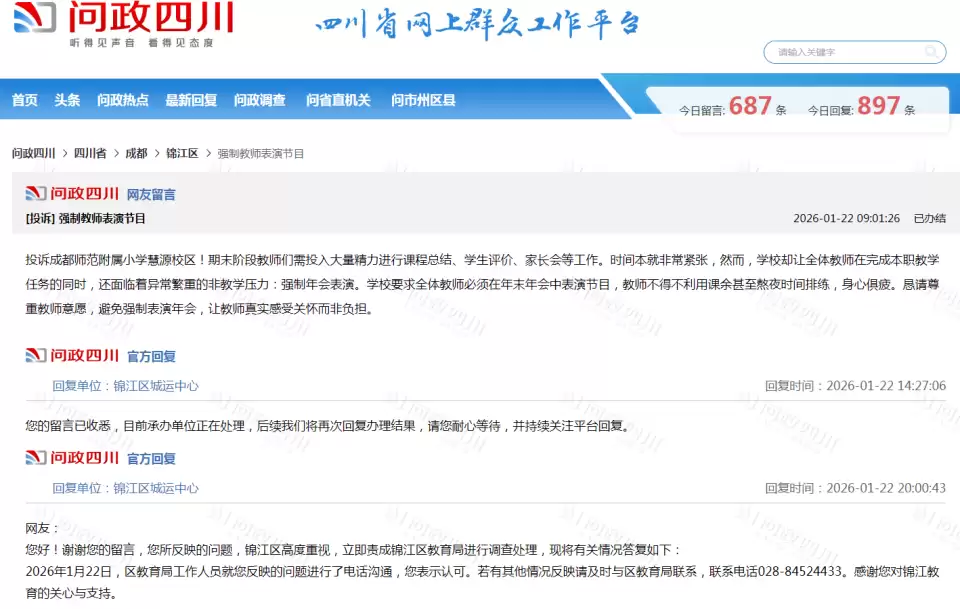Click the 锦江区城运中心 reply unit link
The width and height of the screenshot is (960, 609).
click(x=154, y=386)
